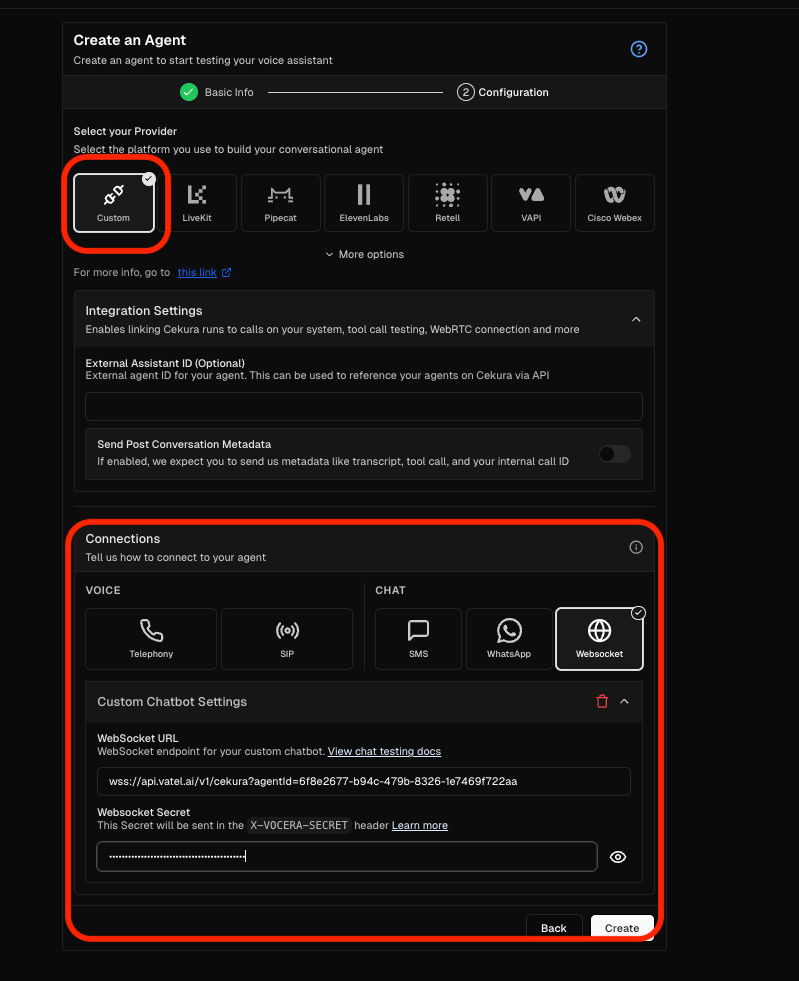799x981 pixels.
Task: Reveal the secret with eye icon
Action: coord(618,857)
